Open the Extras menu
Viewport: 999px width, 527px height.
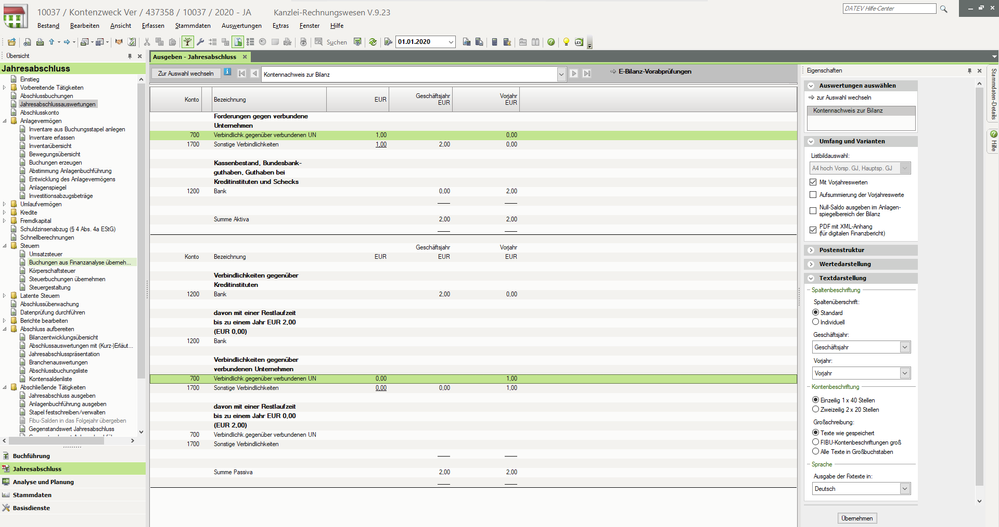coord(280,25)
